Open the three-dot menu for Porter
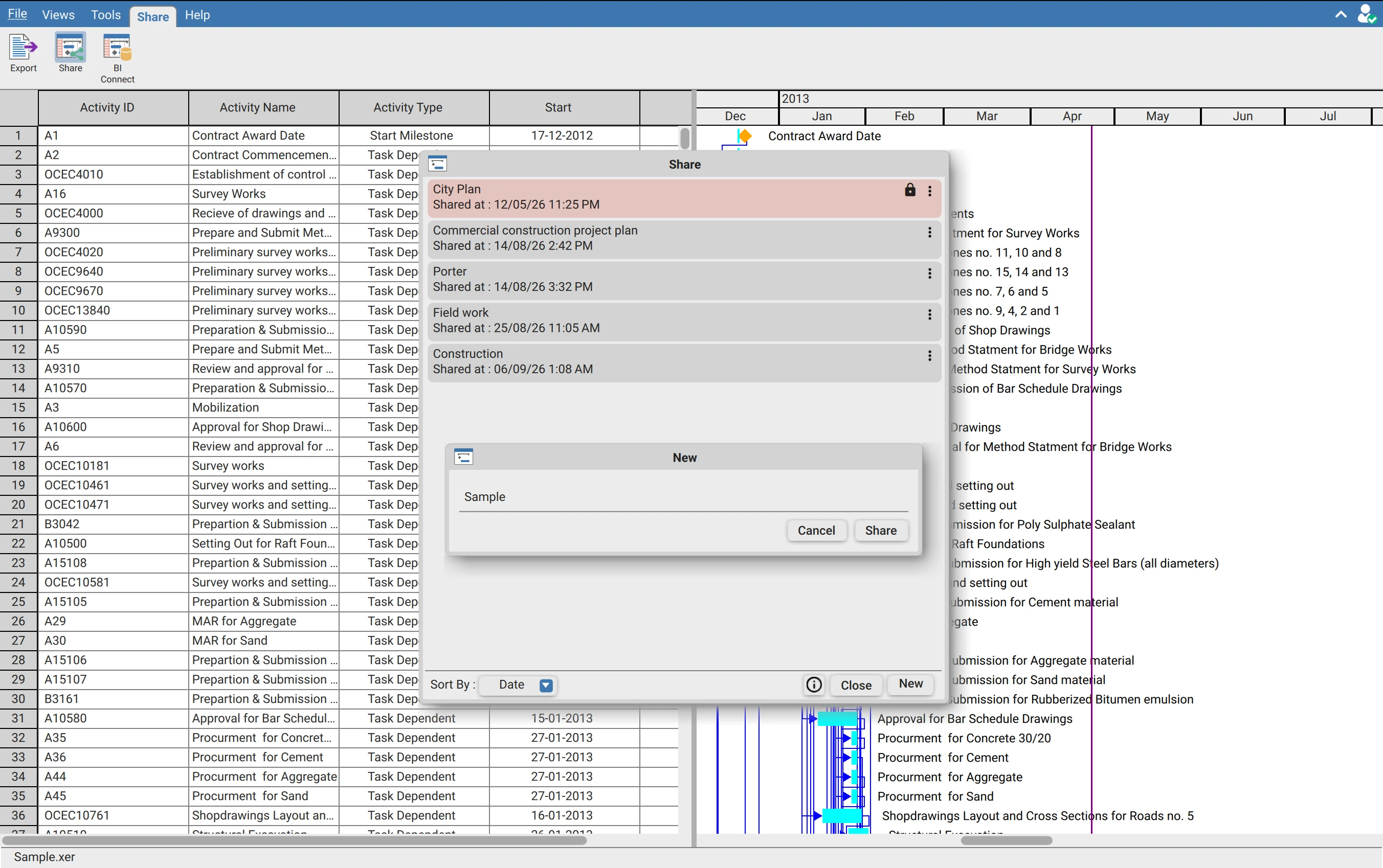Viewport: 1383px width, 868px height. click(x=930, y=274)
